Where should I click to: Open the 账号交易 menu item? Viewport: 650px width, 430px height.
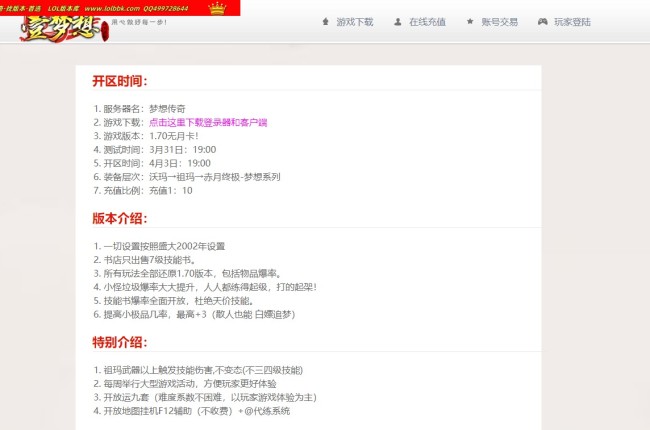[x=500, y=22]
